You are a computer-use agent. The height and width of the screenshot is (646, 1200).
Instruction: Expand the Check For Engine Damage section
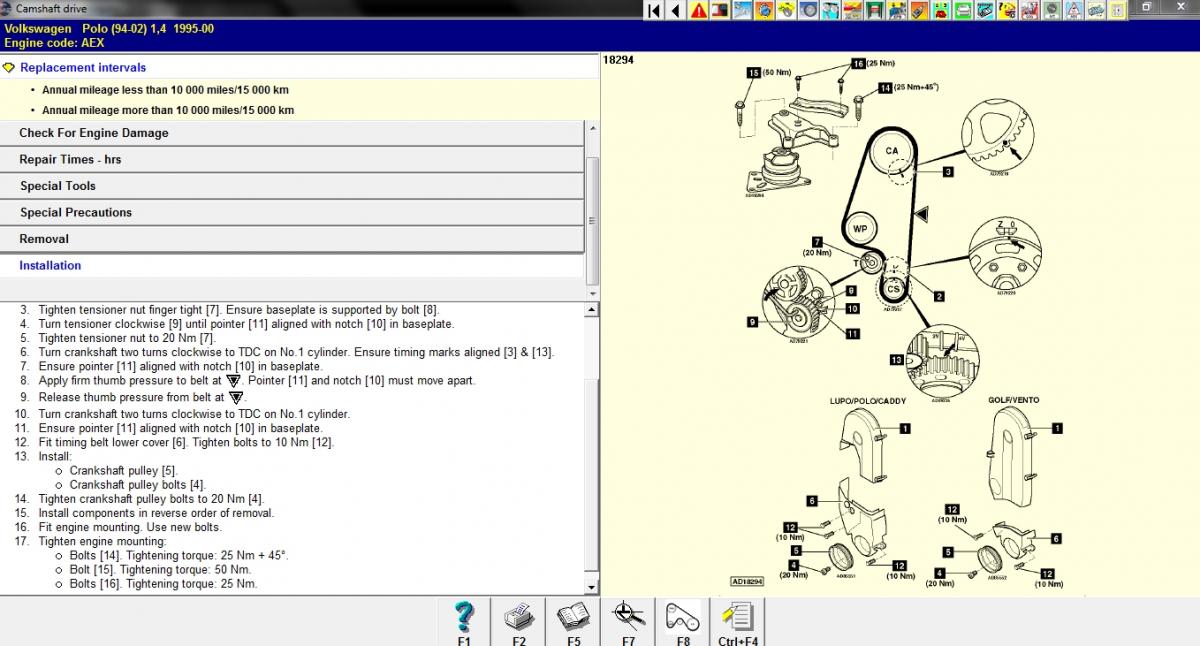292,133
